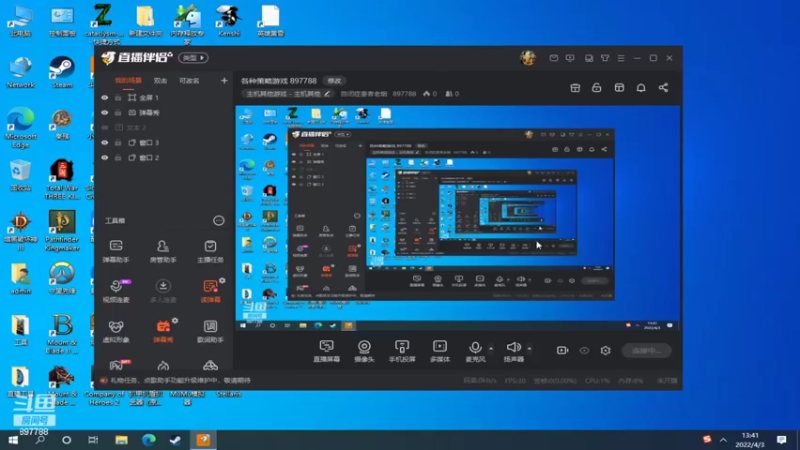Expand the microphone options arrow
Viewport: 800px width, 450px height.
point(491,349)
